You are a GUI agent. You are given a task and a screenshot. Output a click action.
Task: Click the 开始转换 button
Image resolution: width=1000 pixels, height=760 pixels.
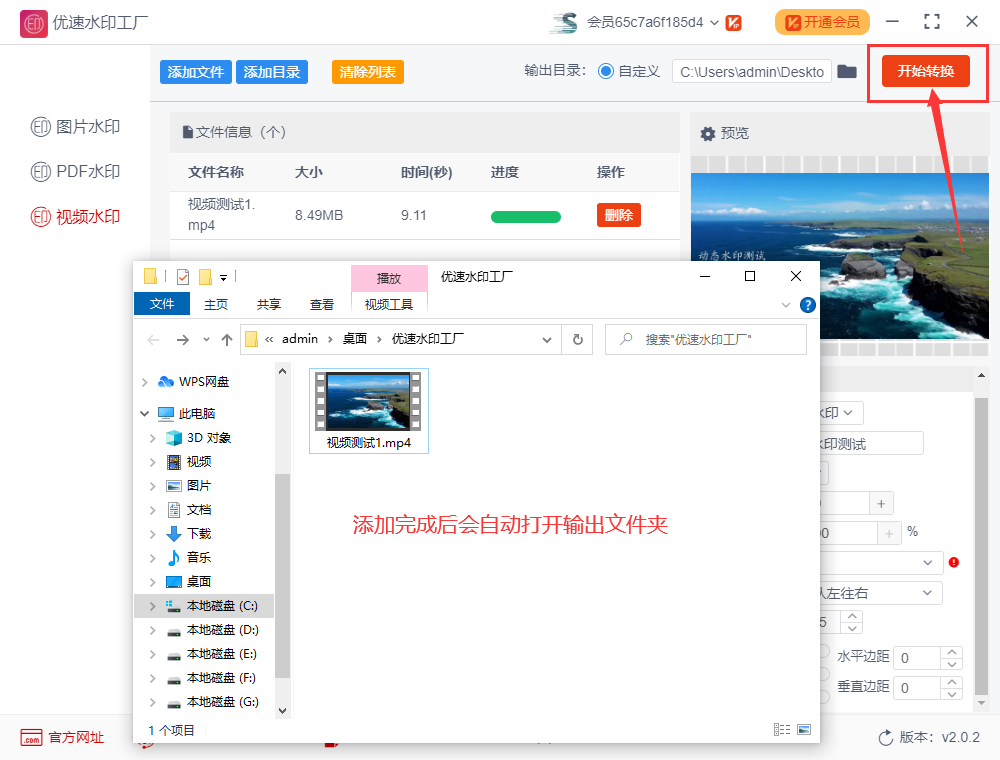pos(926,71)
